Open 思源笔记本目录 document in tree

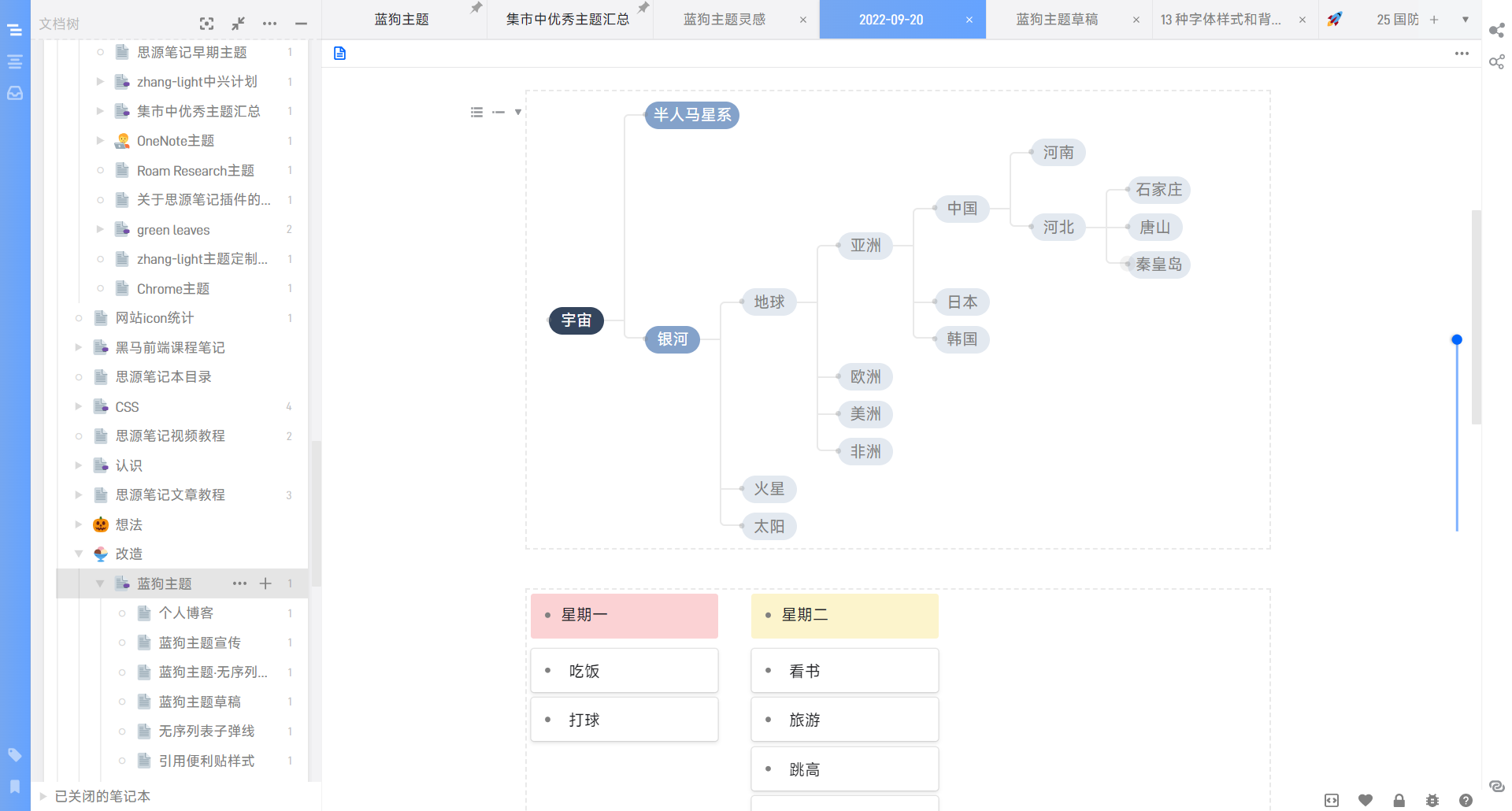pyautogui.click(x=164, y=376)
